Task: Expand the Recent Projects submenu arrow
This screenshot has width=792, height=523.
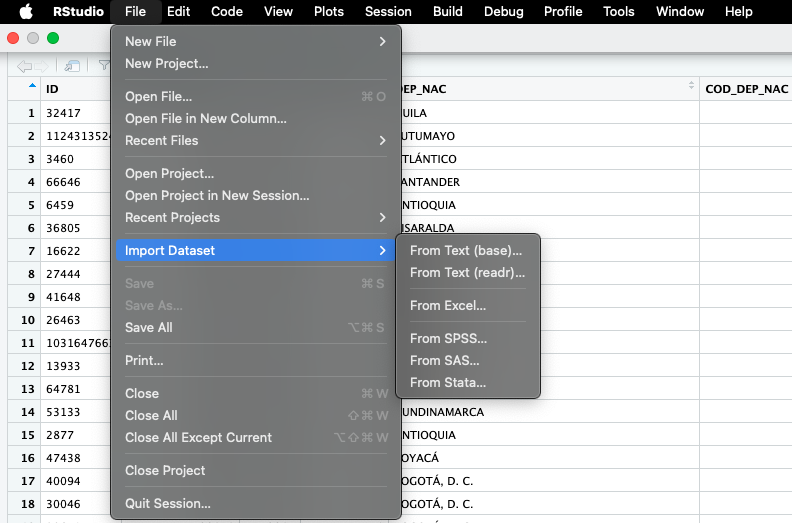Action: pyautogui.click(x=382, y=217)
